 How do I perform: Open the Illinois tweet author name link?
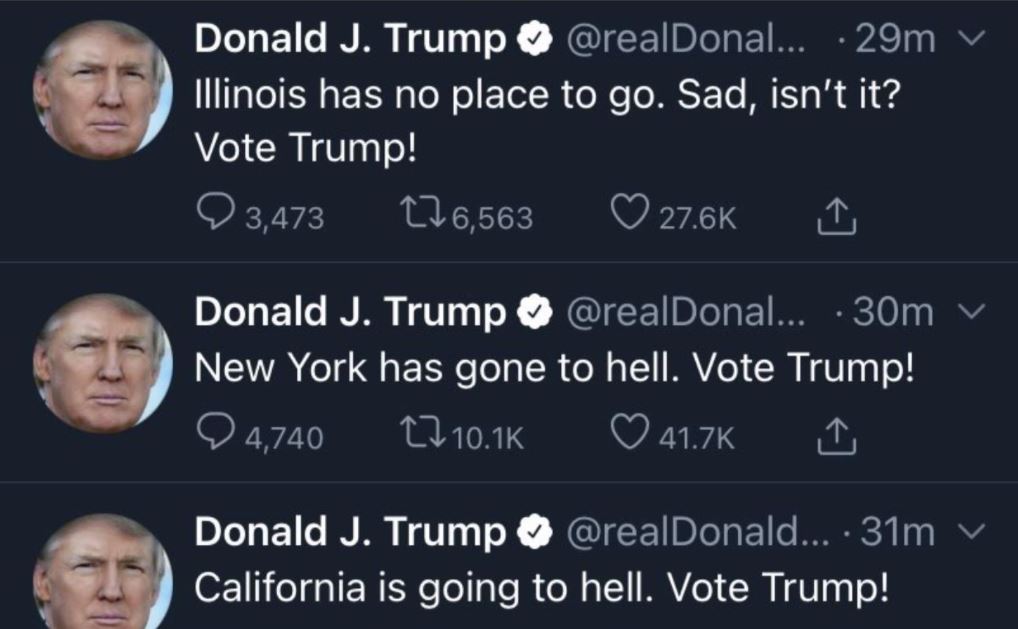(x=350, y=40)
